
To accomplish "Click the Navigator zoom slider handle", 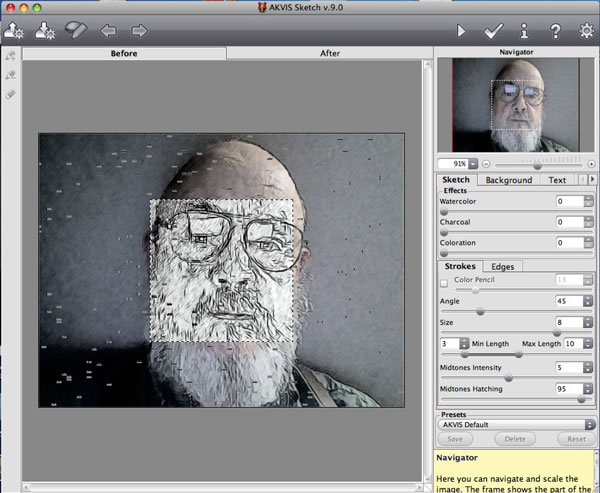I will (x=537, y=166).
